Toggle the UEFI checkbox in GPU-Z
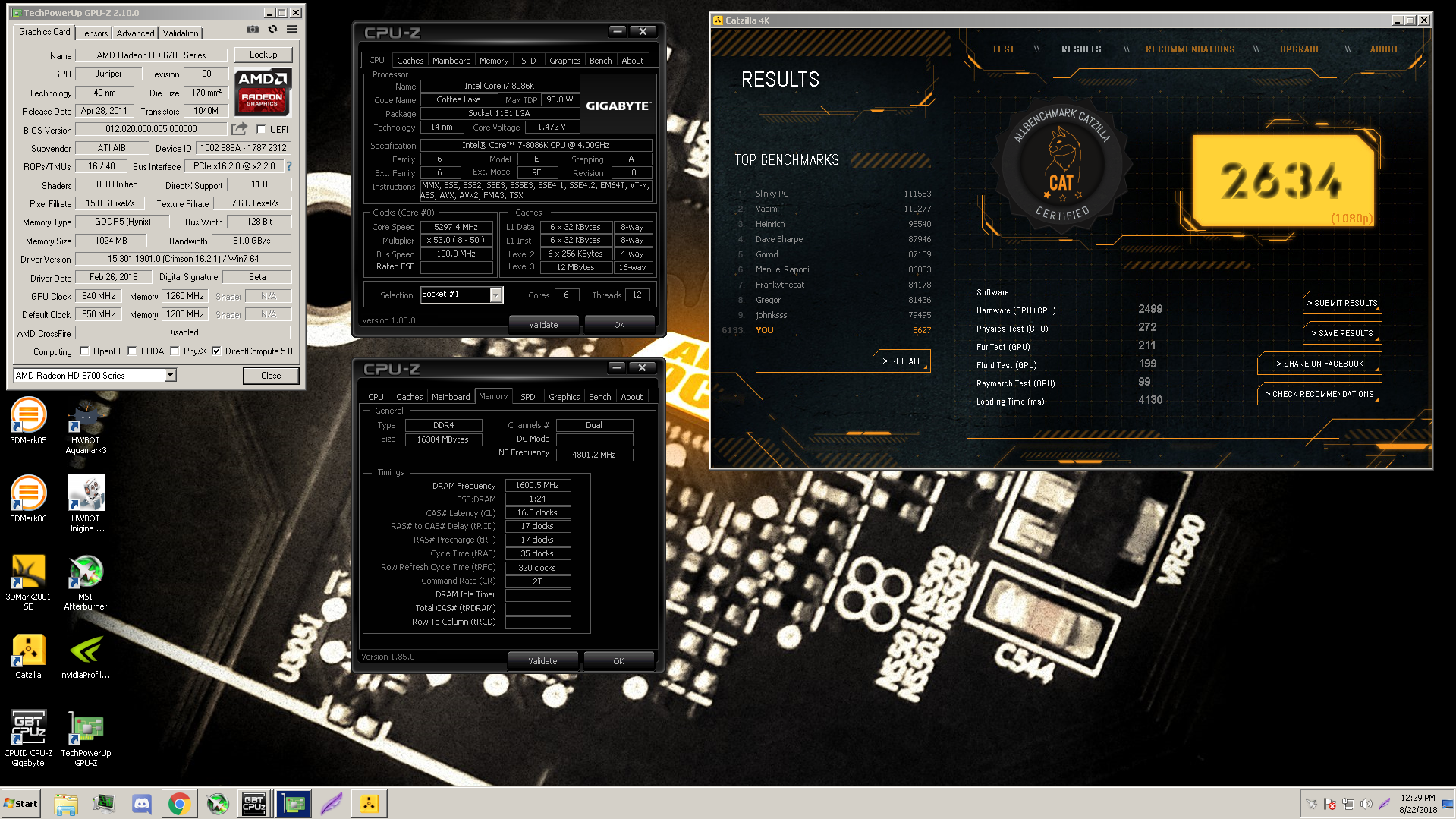1456x819 pixels. coord(261,129)
